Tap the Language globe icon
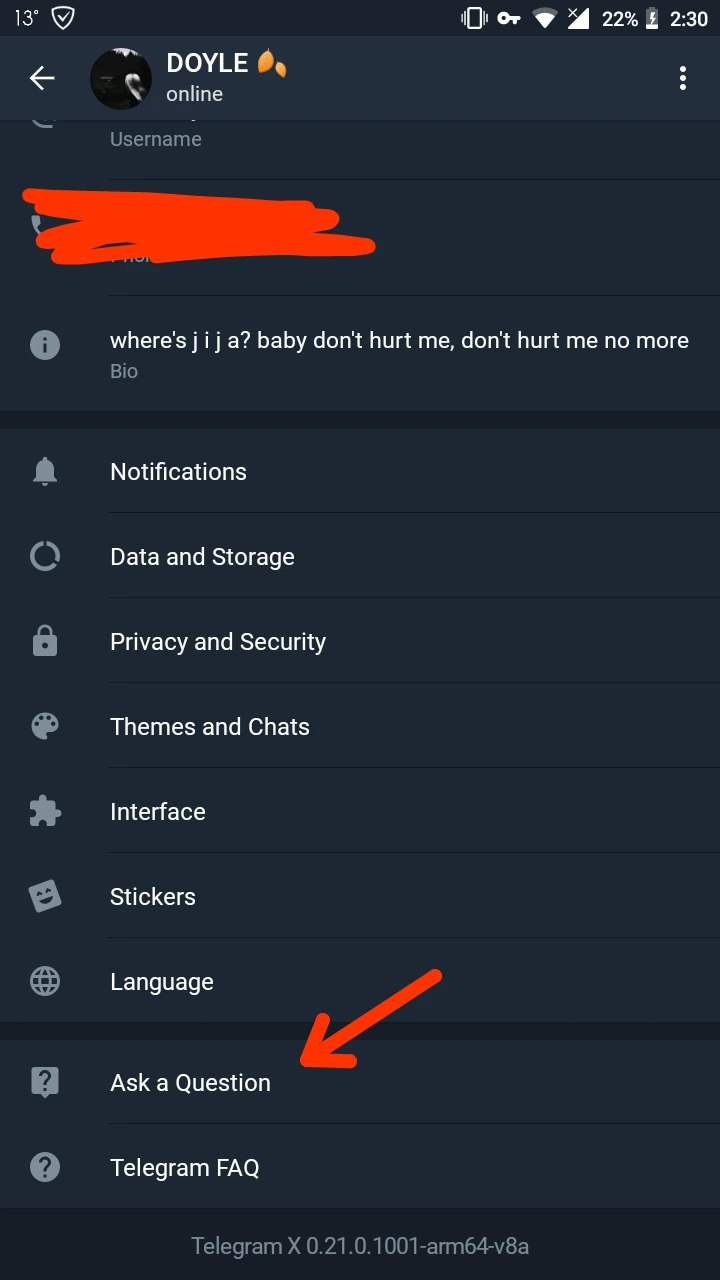The width and height of the screenshot is (720, 1280). [45, 982]
